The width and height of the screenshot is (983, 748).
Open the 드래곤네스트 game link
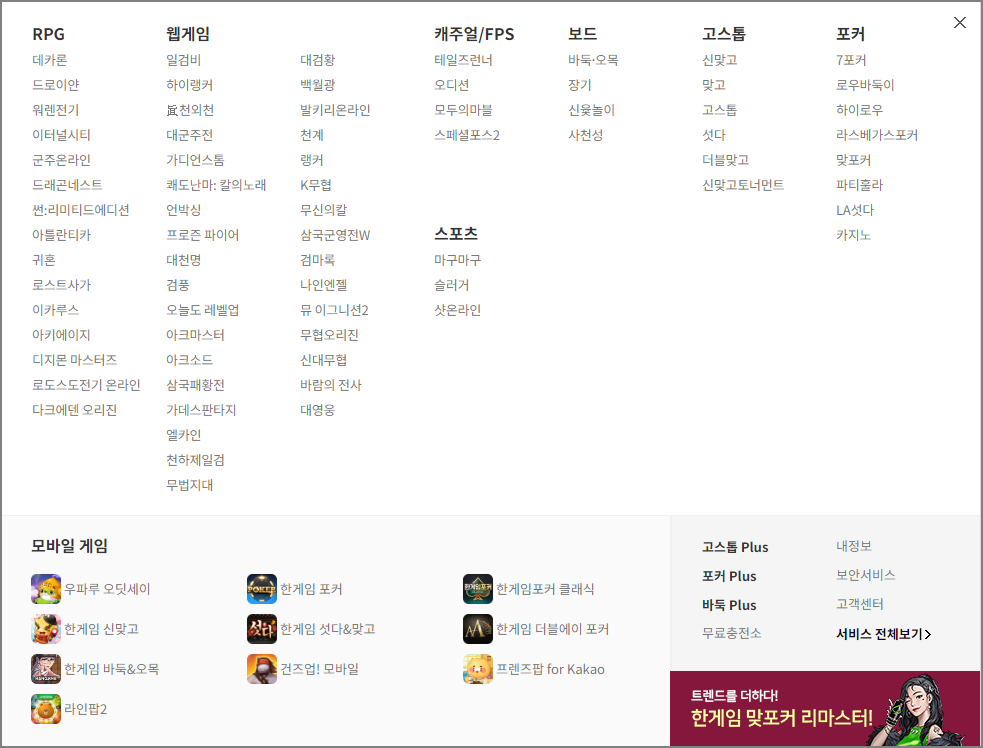[67, 185]
